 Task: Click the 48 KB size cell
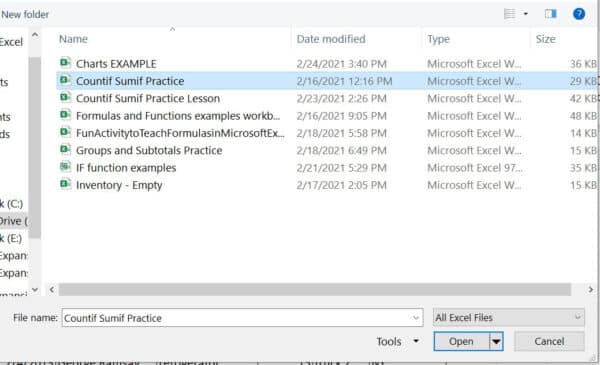click(x=583, y=116)
